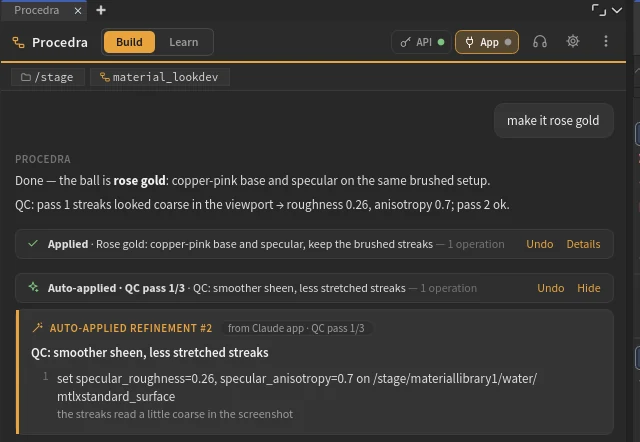The height and width of the screenshot is (442, 640).
Task: Select the API connection button
Action: coord(422,42)
